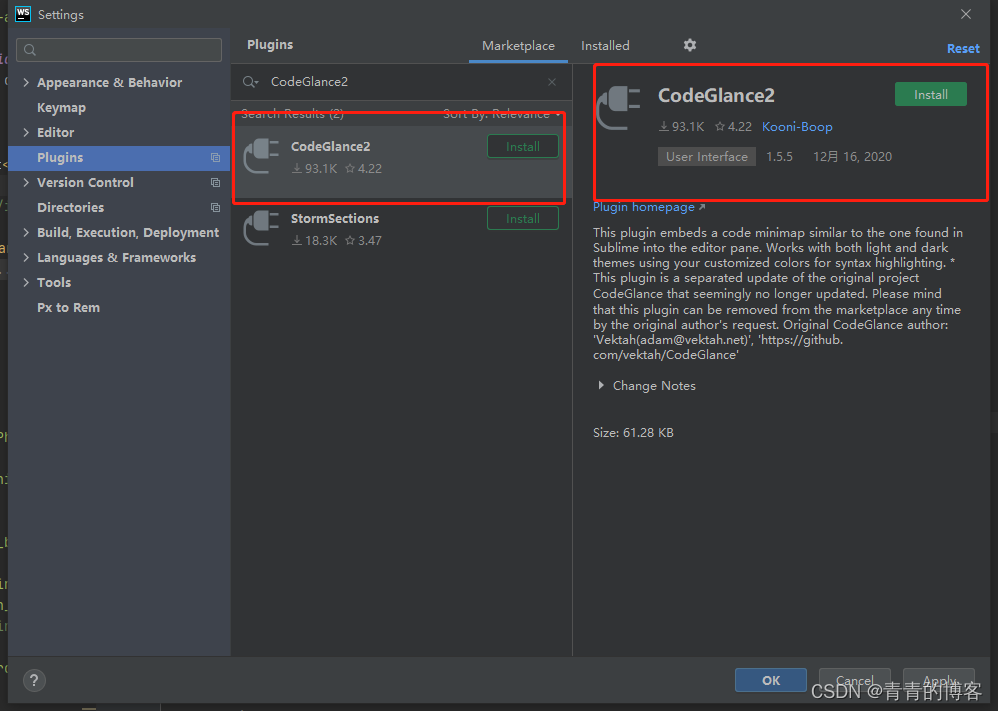Image resolution: width=998 pixels, height=711 pixels.
Task: Click the help question mark button
Action: [34, 680]
